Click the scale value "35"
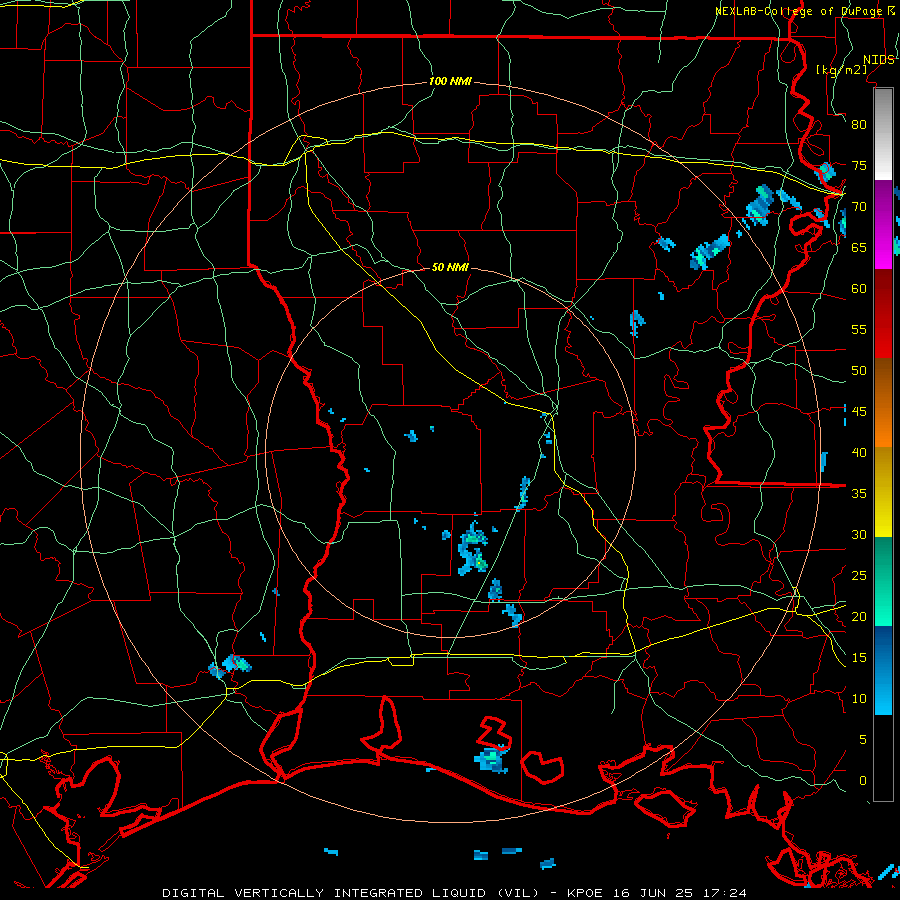 (859, 494)
